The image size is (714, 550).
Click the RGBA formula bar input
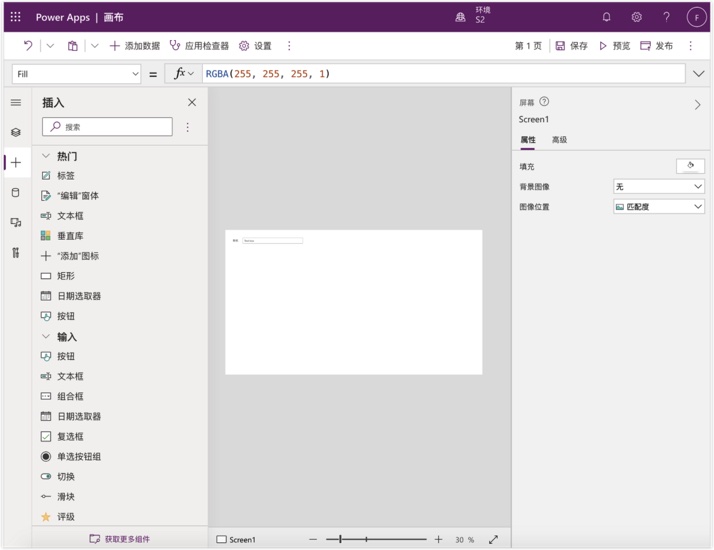444,74
